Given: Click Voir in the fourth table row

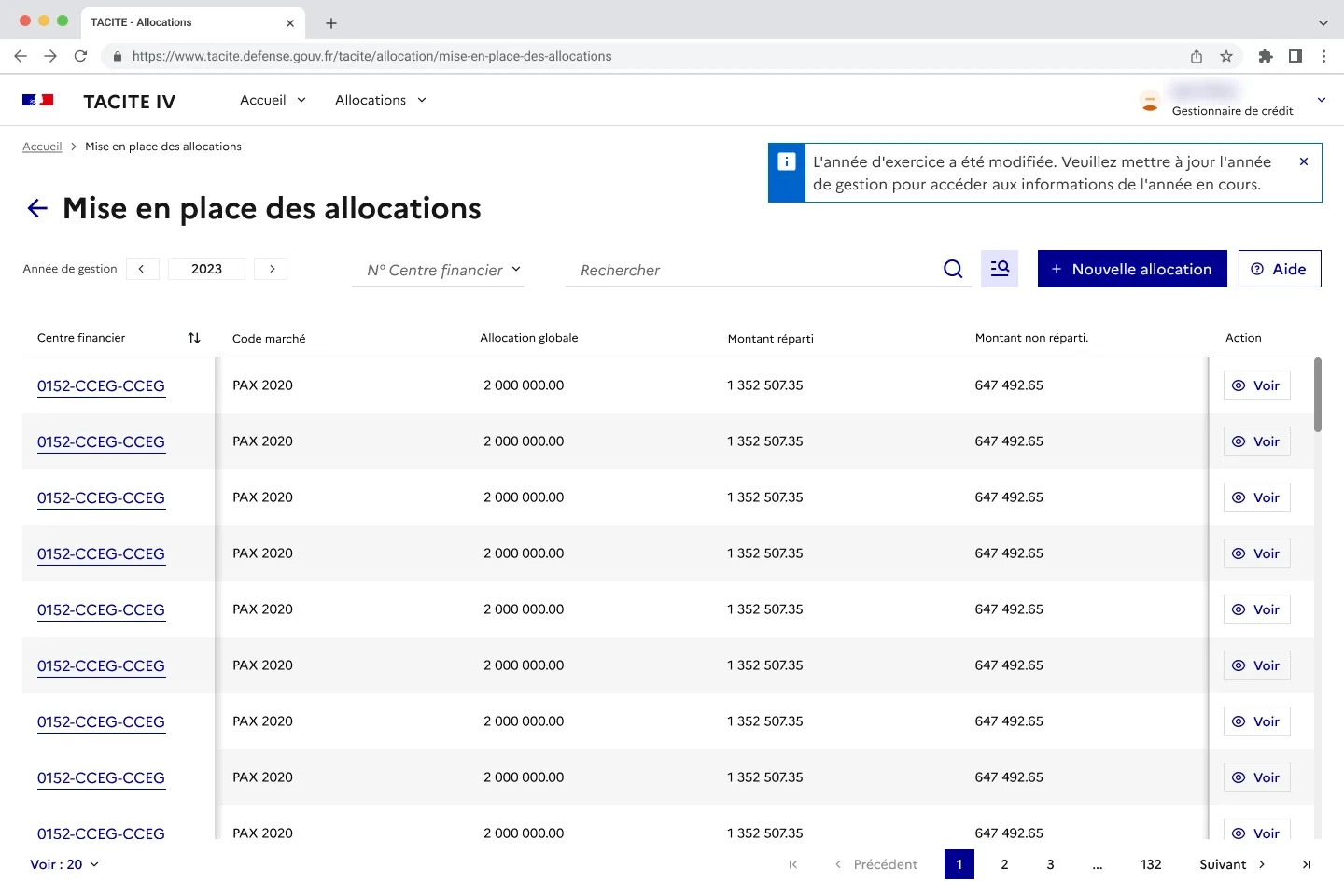Looking at the screenshot, I should [x=1256, y=553].
